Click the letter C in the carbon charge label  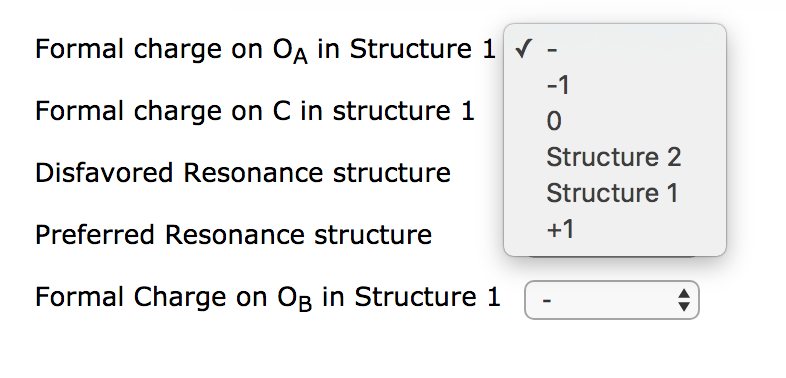(281, 111)
